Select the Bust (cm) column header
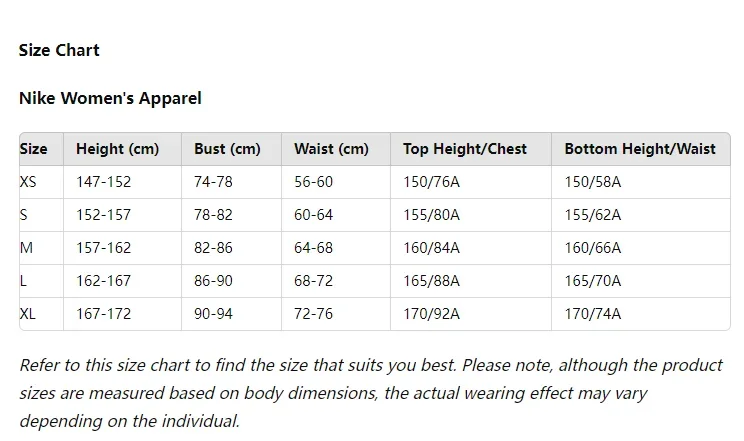 click(x=227, y=149)
